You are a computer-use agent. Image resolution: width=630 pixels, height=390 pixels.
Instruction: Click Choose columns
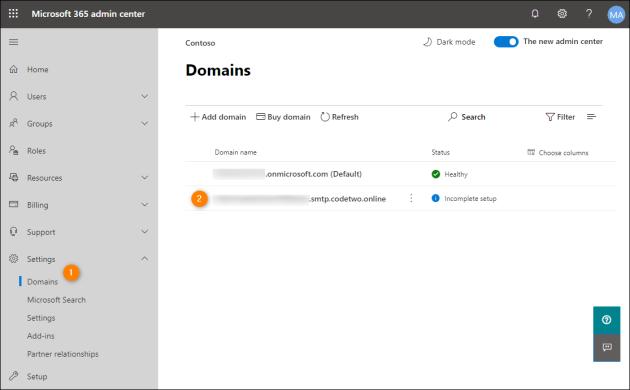[558, 153]
